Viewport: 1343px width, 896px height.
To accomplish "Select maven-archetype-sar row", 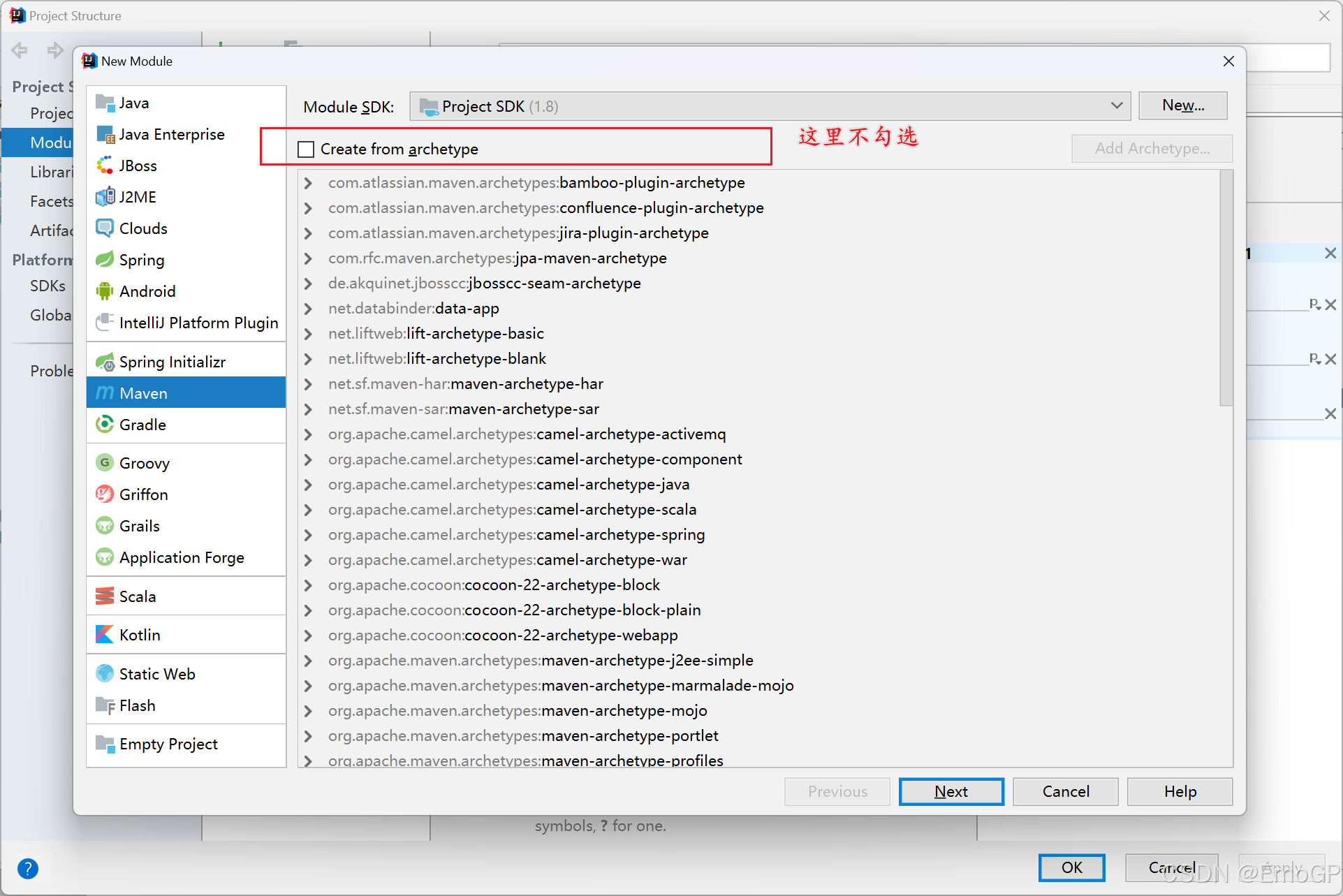I will 758,409.
